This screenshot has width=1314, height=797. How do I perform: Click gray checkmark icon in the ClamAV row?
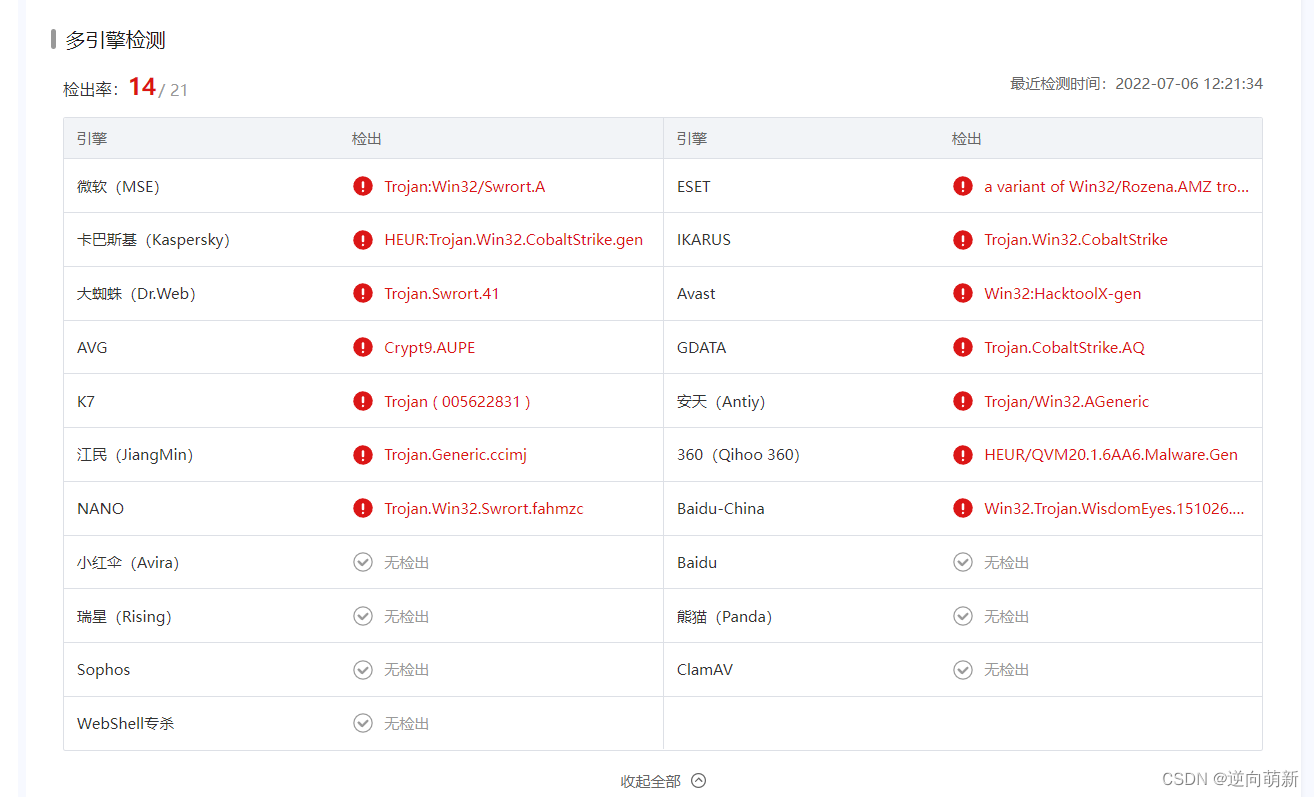click(963, 670)
